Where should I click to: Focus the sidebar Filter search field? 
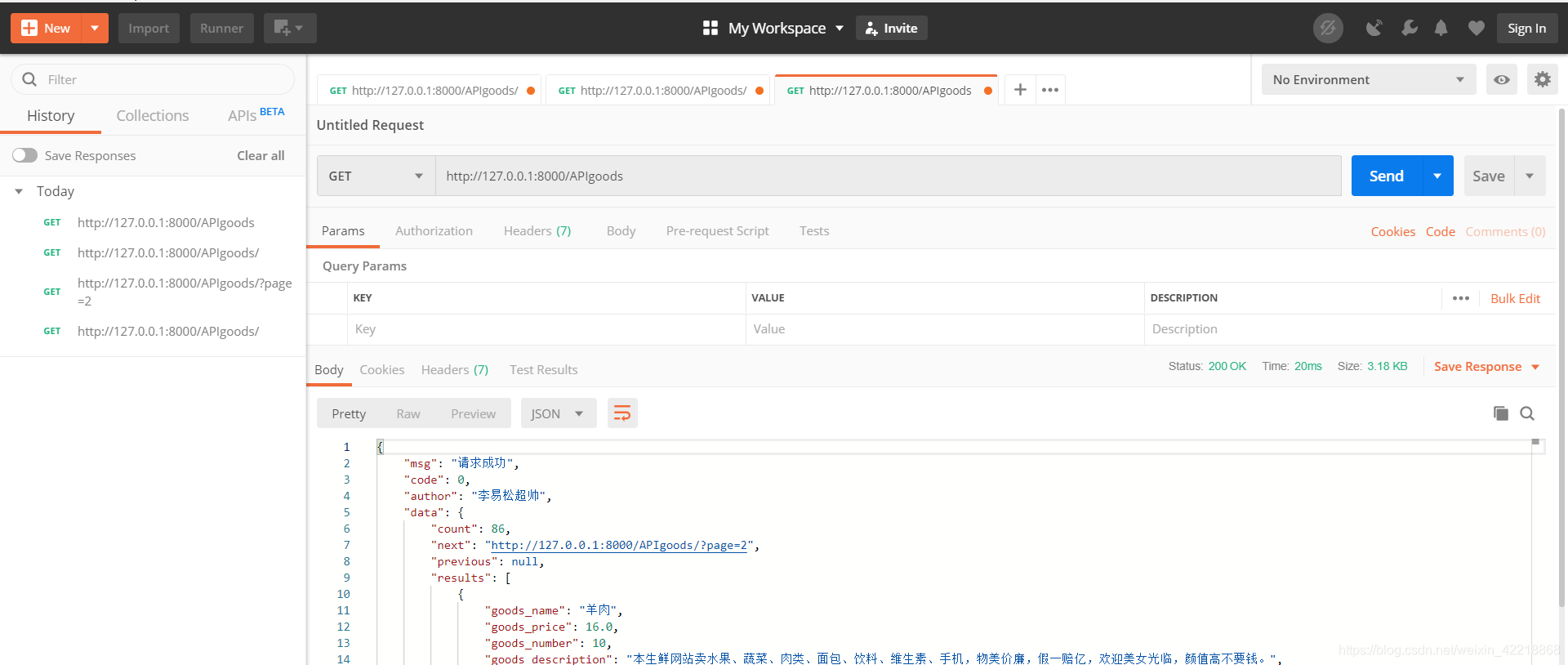pos(153,79)
